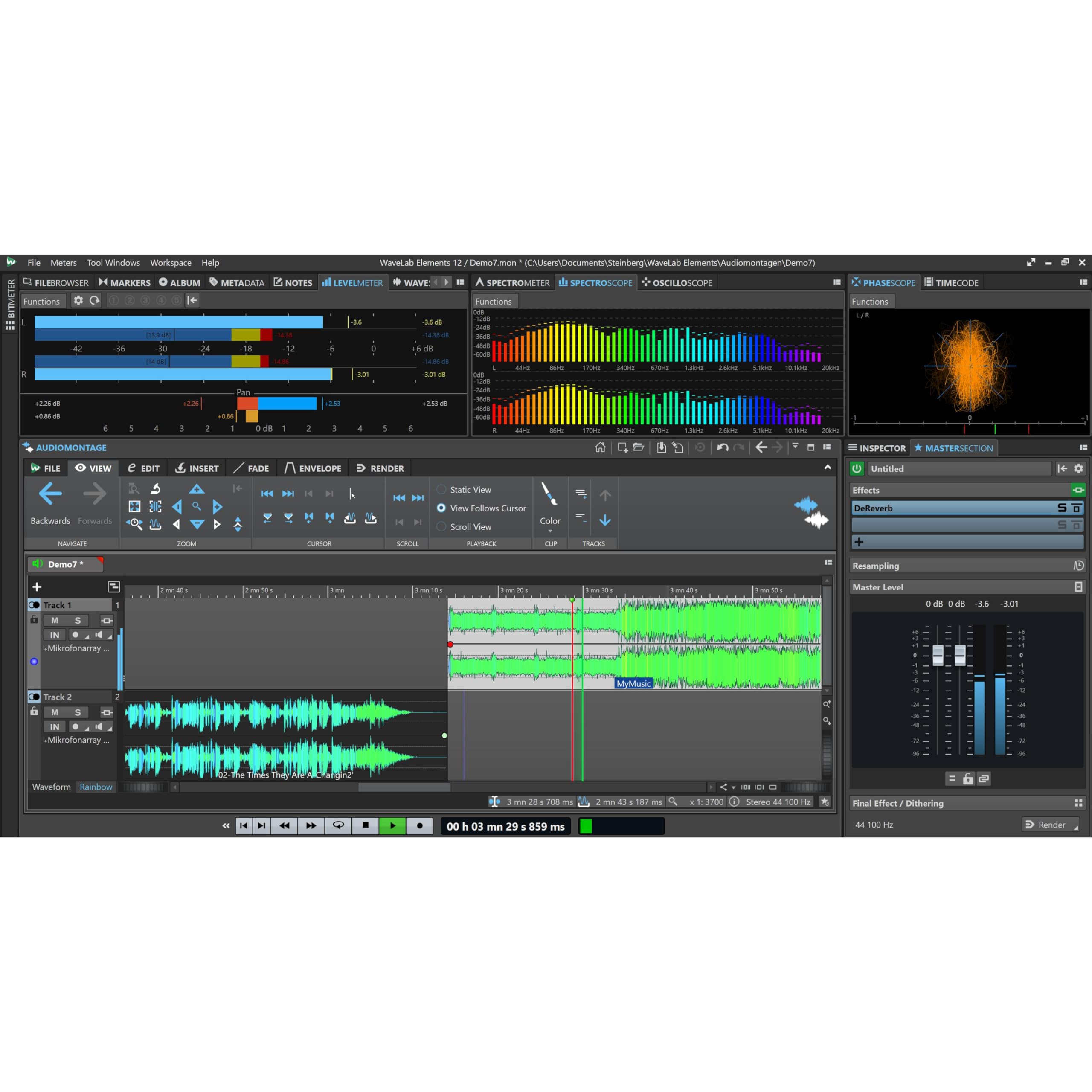Image resolution: width=1092 pixels, height=1092 pixels.
Task: Toggle Master Section power button on
Action: tap(857, 468)
